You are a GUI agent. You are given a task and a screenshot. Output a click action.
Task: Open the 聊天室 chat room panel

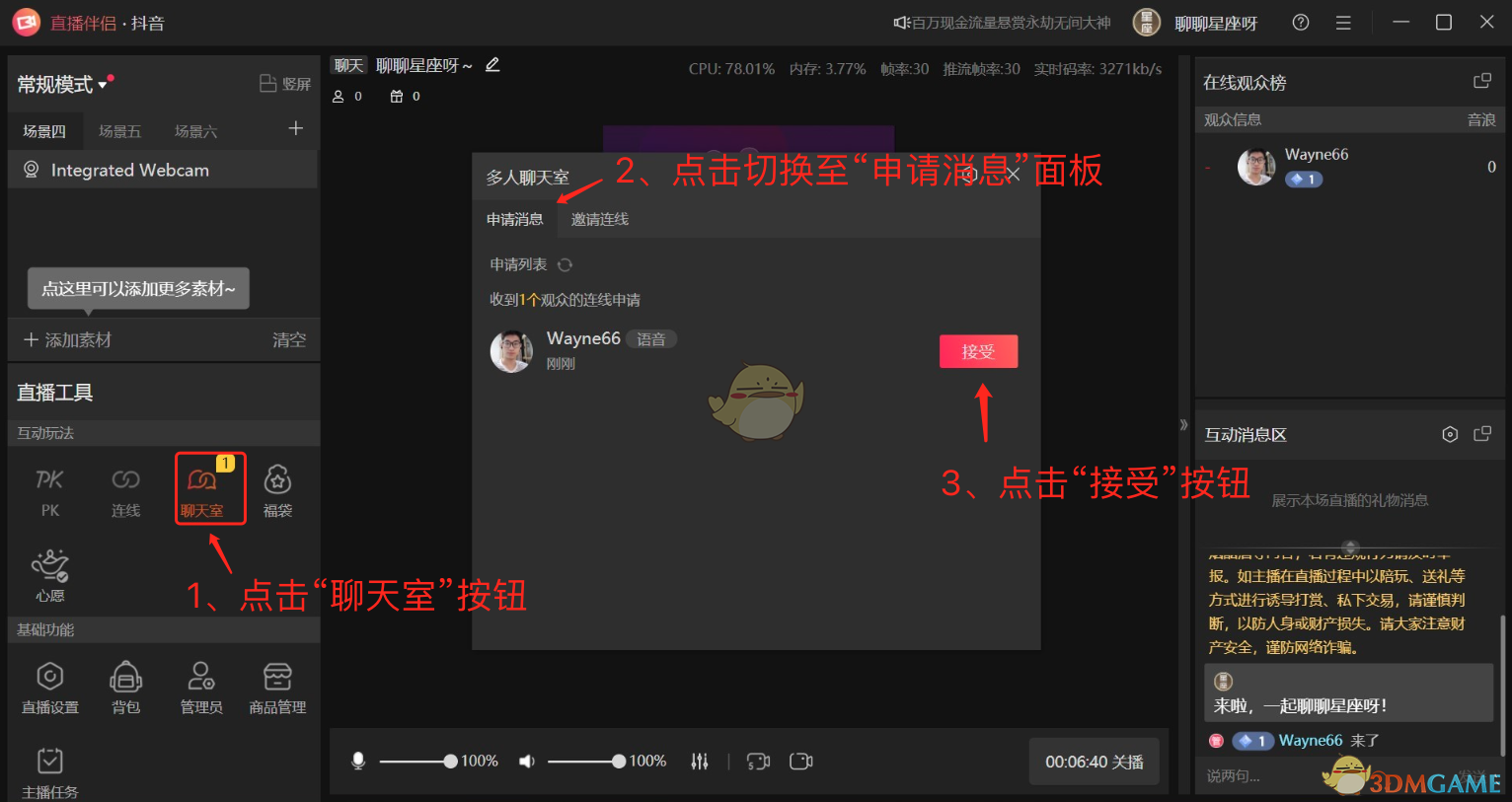209,488
